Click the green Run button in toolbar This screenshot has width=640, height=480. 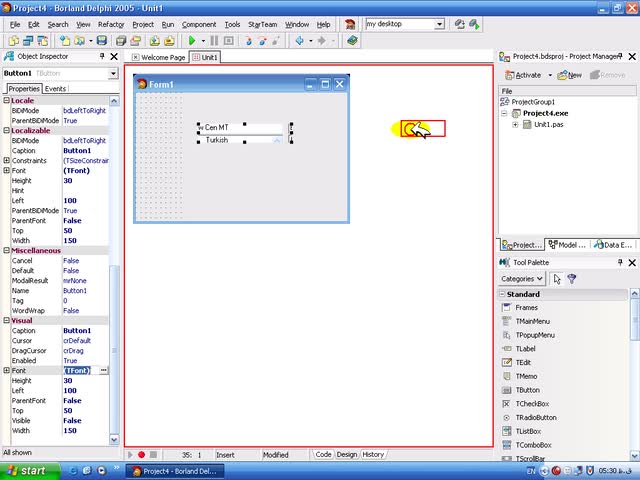click(x=191, y=40)
